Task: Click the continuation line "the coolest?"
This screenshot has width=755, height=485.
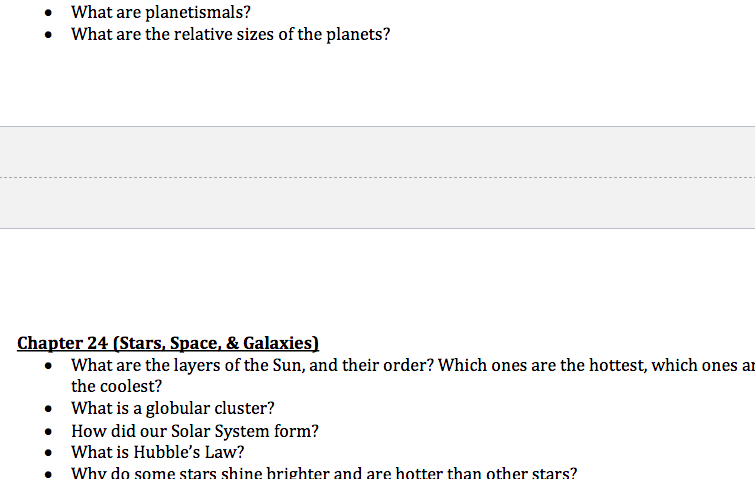Action: (117, 387)
